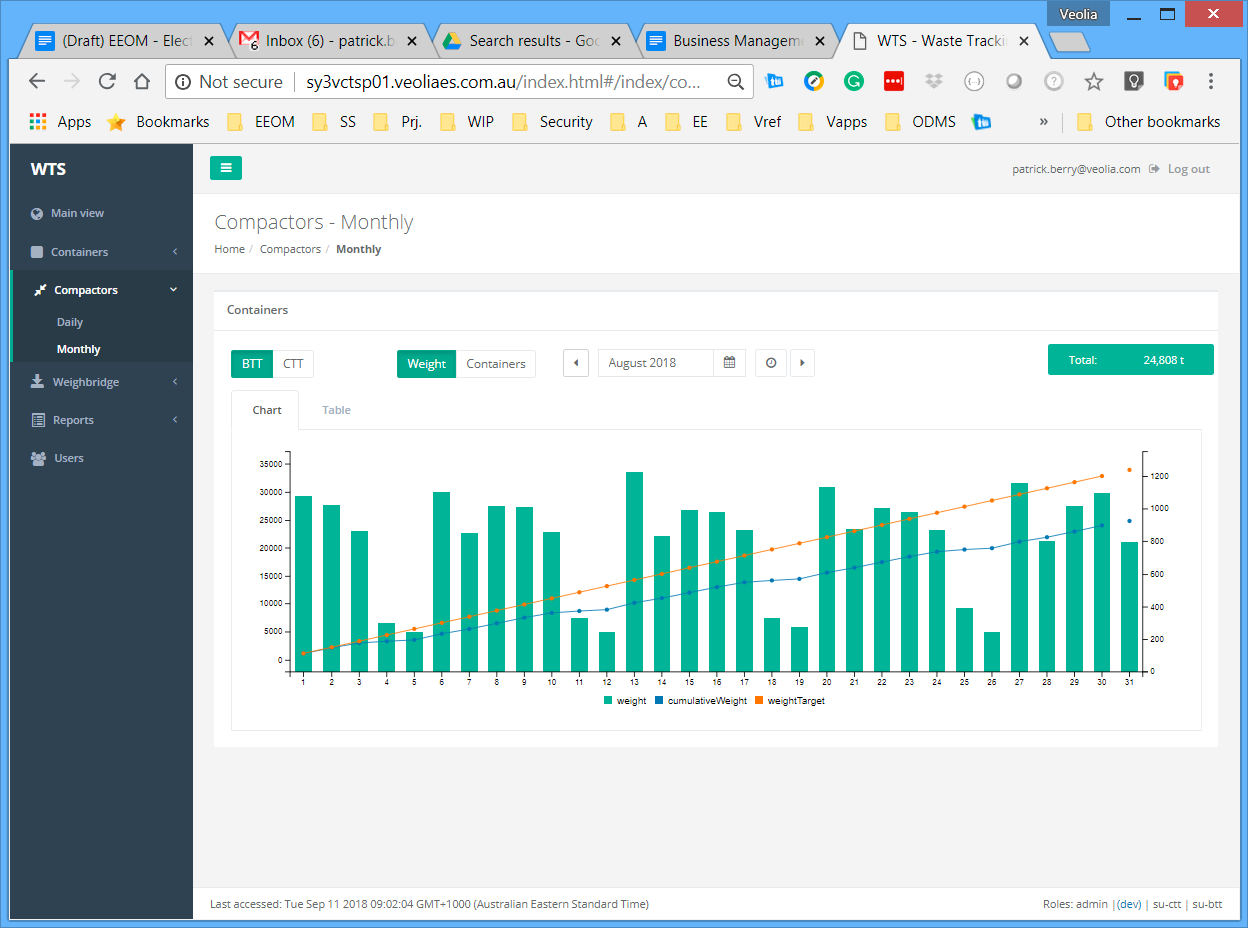Click the Veolia profile button
This screenshot has height=928, width=1248.
[1078, 14]
